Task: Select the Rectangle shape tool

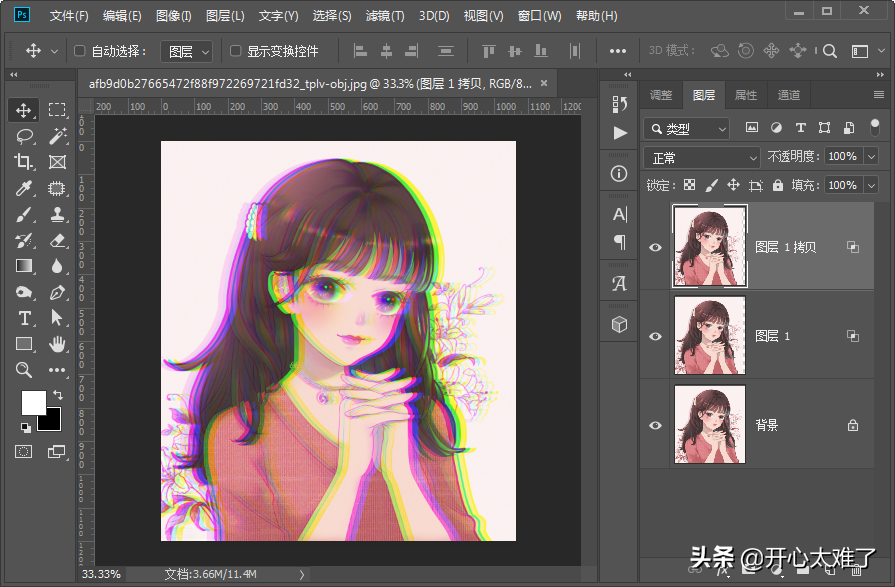Action: [23, 344]
